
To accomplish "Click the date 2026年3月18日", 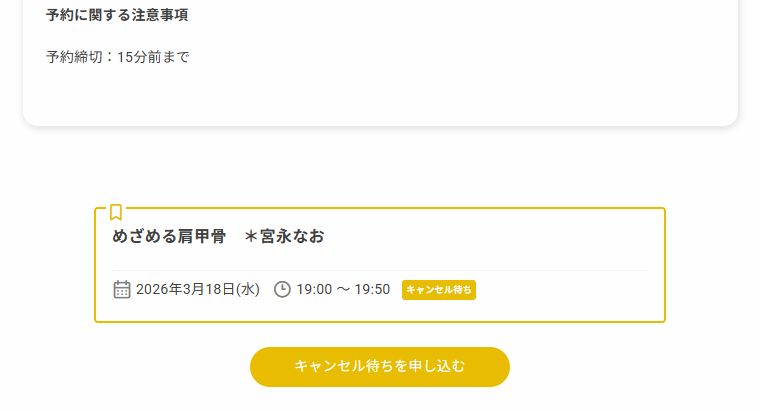I will click(x=185, y=290).
